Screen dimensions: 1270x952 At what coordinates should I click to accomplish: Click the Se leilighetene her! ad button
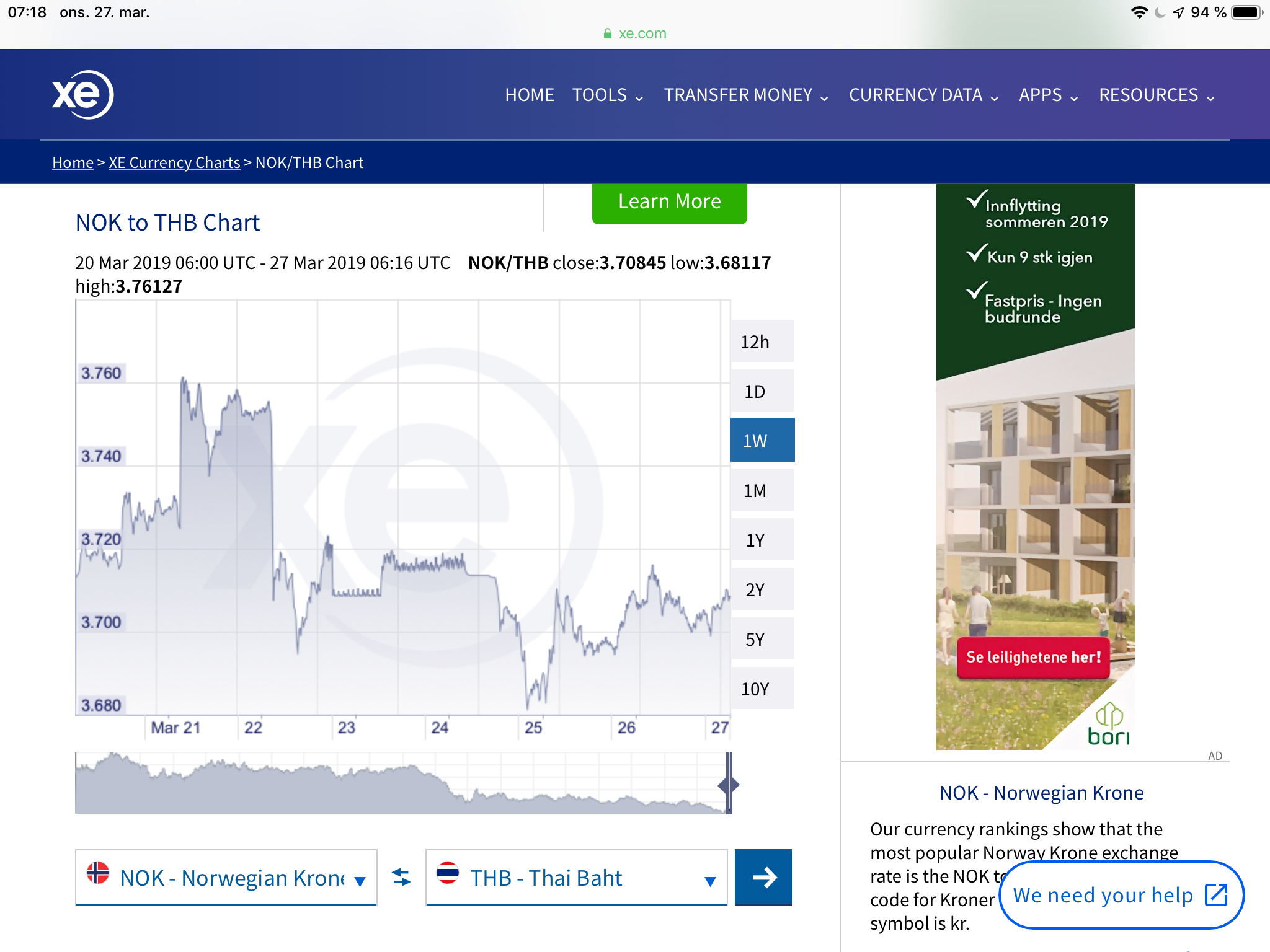[x=1033, y=657]
